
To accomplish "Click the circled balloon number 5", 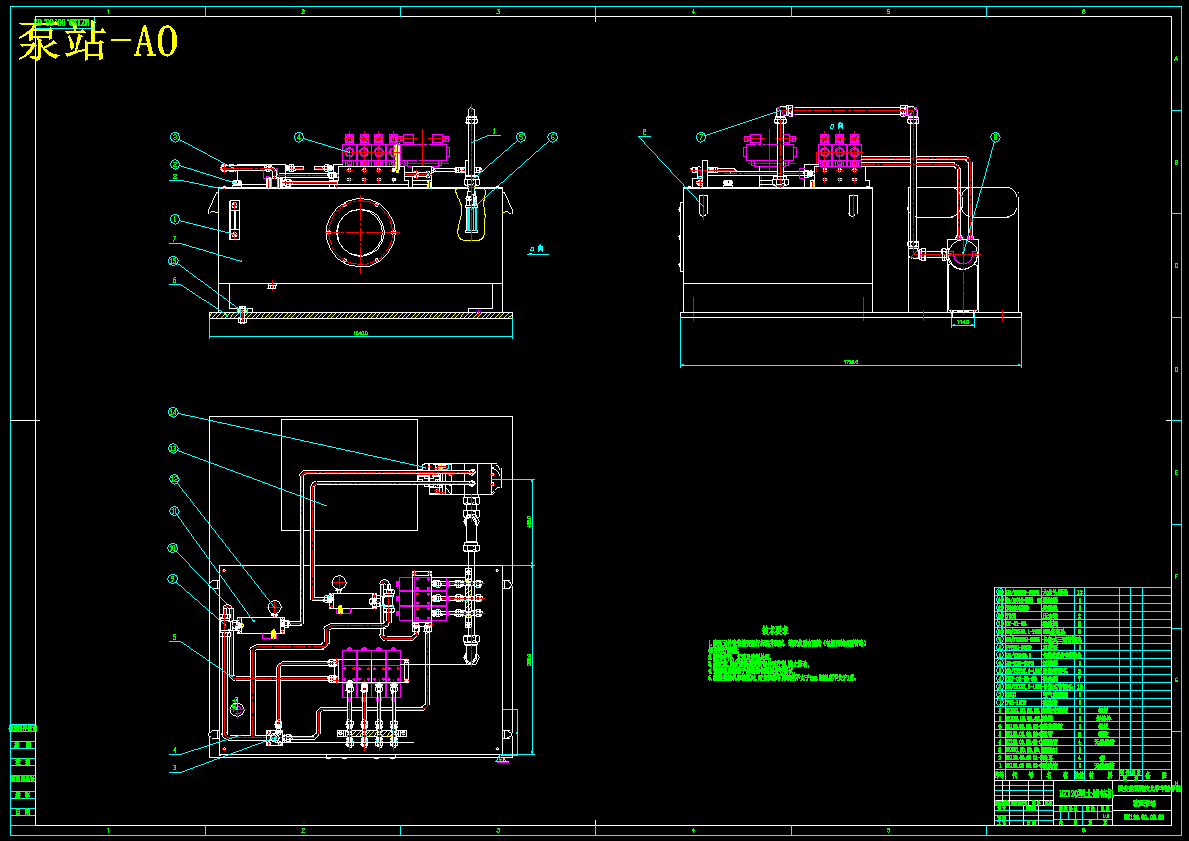I will 521,137.
